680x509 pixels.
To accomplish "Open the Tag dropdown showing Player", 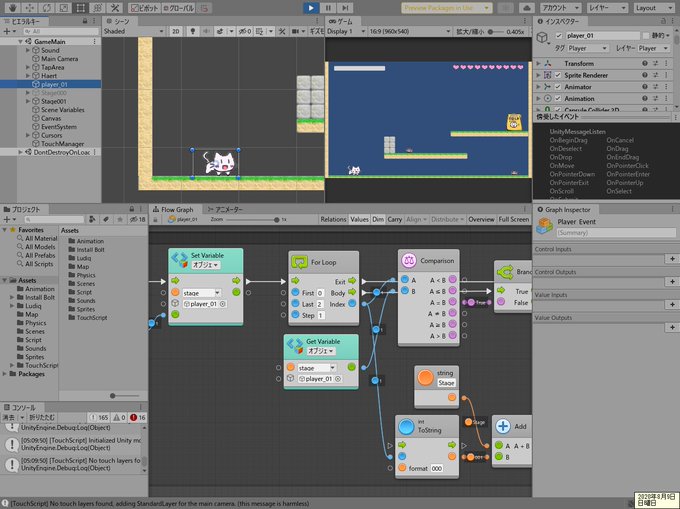I will [x=587, y=48].
